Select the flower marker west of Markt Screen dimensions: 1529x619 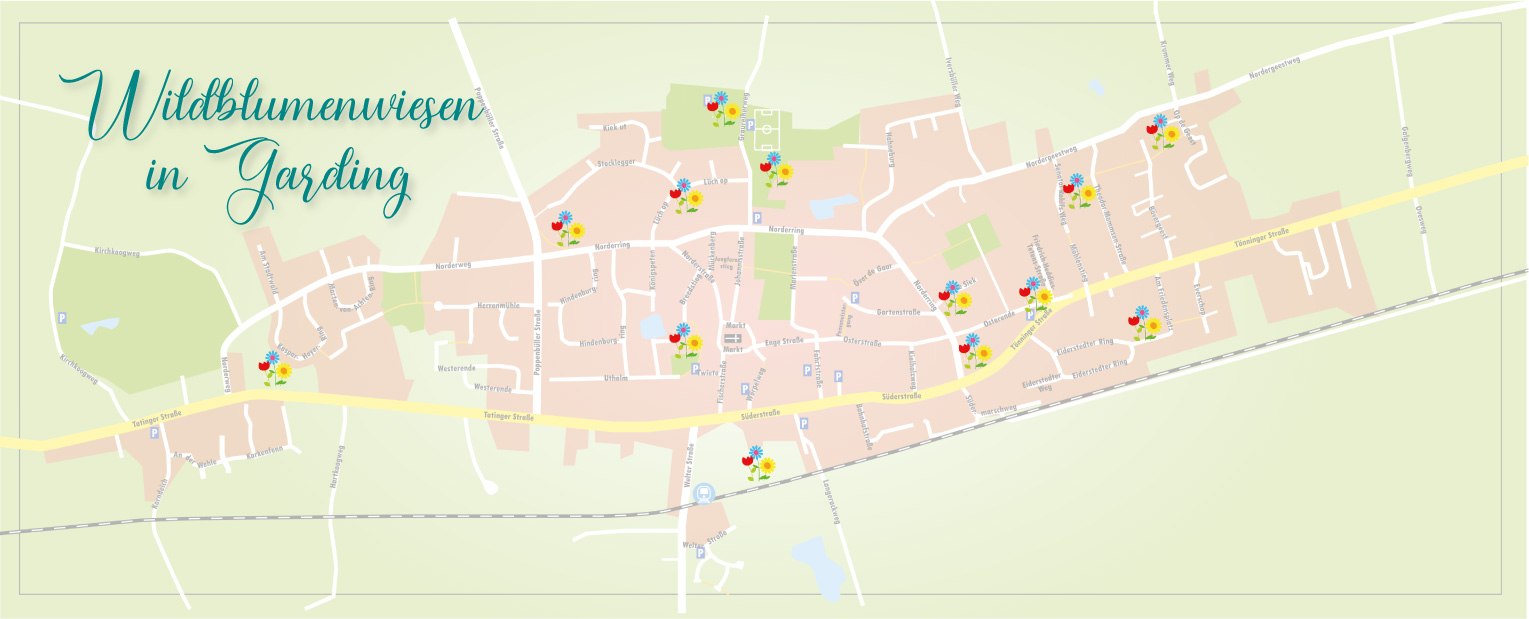click(685, 341)
